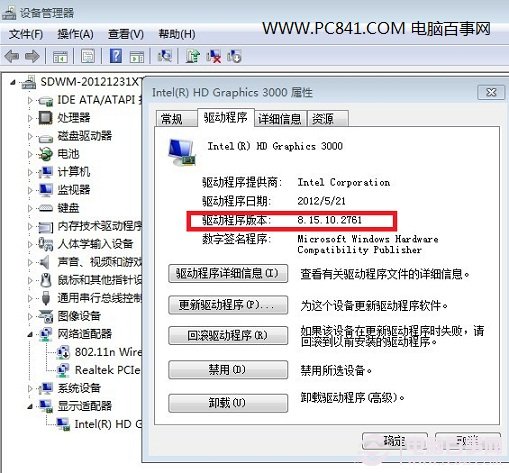The width and height of the screenshot is (509, 473).
Task: Click the 回滚驱动程序(R) button
Action: (x=228, y=335)
